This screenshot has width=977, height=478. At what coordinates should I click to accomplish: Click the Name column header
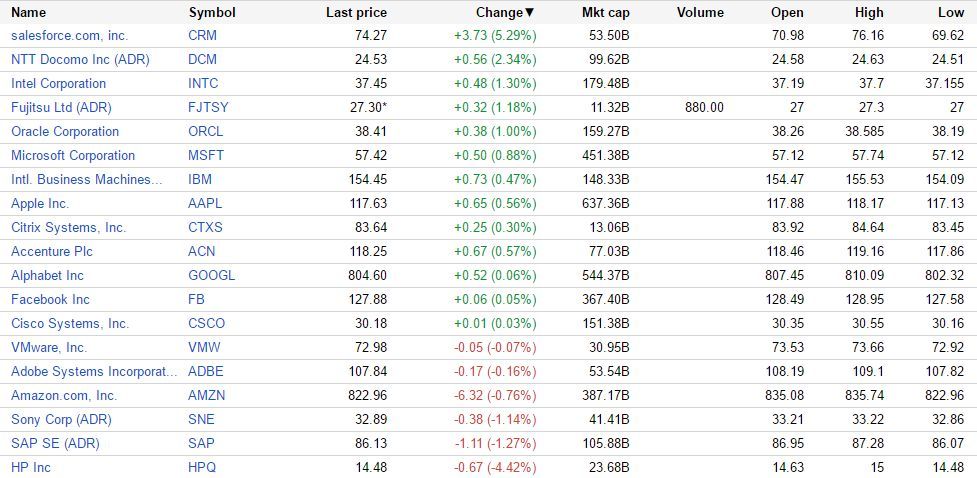29,13
